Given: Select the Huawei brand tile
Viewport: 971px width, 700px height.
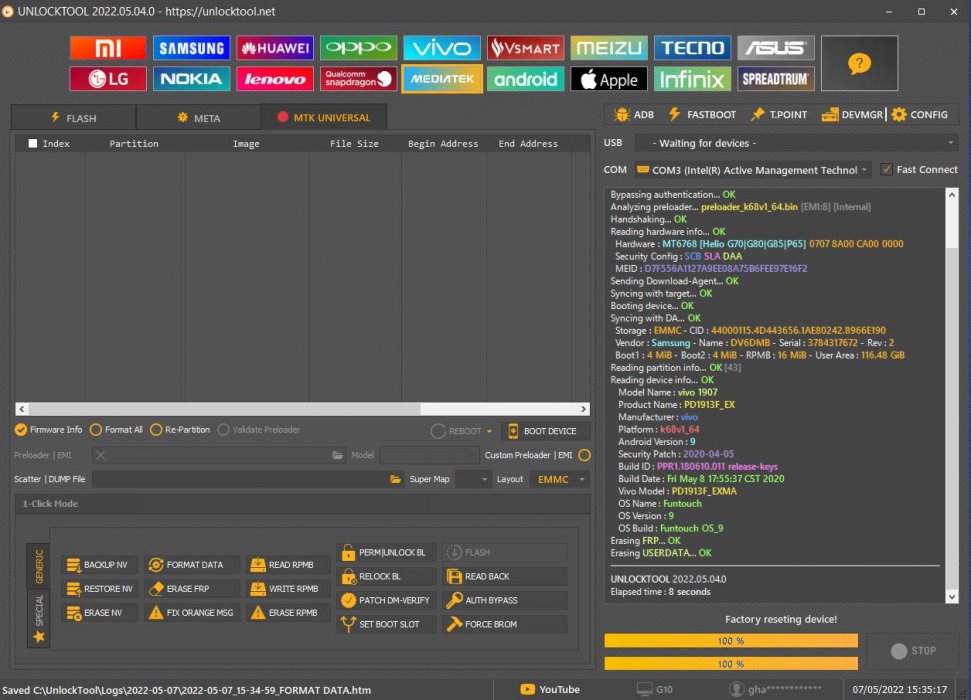Looking at the screenshot, I should 275,48.
